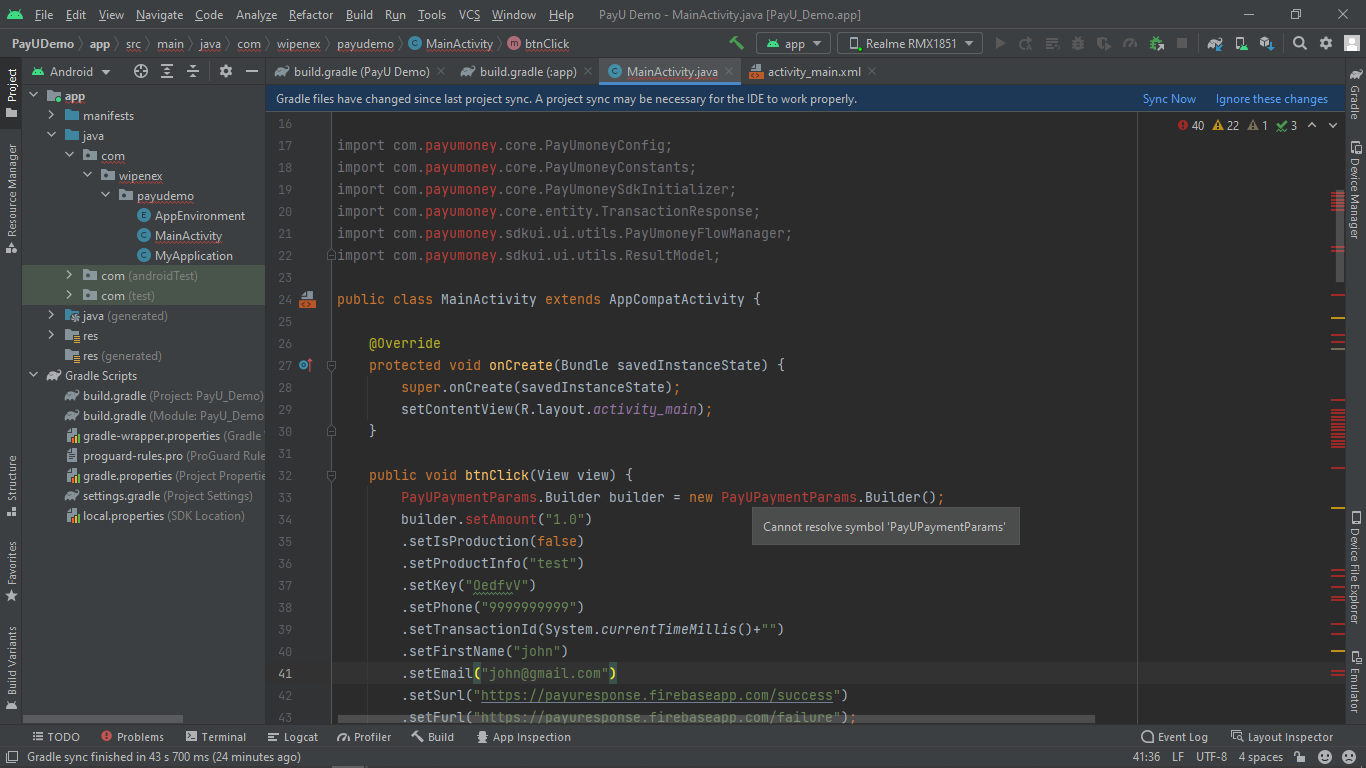Click Ignore these changes link
The width and height of the screenshot is (1366, 768).
pyautogui.click(x=1272, y=99)
